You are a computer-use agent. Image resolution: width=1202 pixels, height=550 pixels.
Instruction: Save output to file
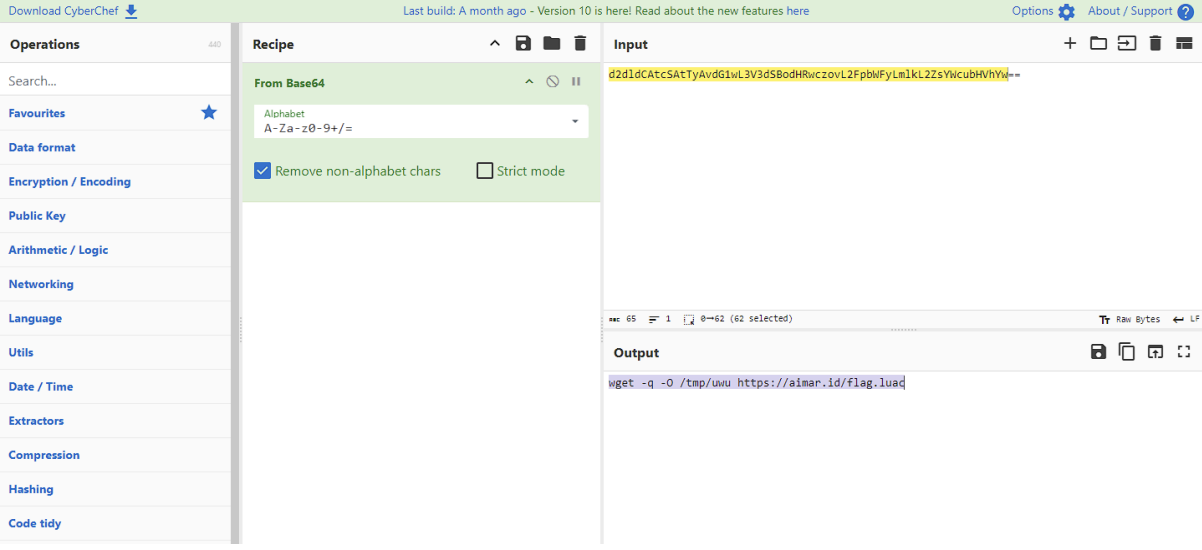pyautogui.click(x=1098, y=352)
